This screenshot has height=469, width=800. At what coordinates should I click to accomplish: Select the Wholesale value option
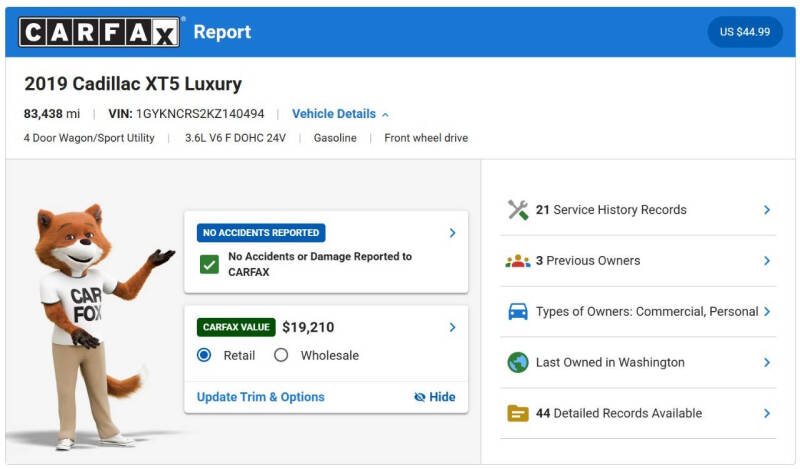[x=281, y=355]
